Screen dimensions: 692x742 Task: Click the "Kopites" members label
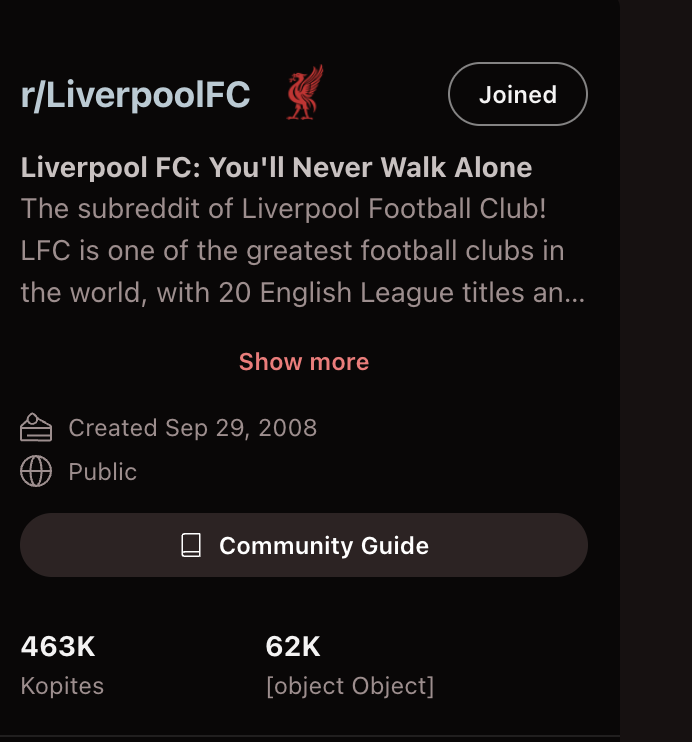tap(62, 686)
